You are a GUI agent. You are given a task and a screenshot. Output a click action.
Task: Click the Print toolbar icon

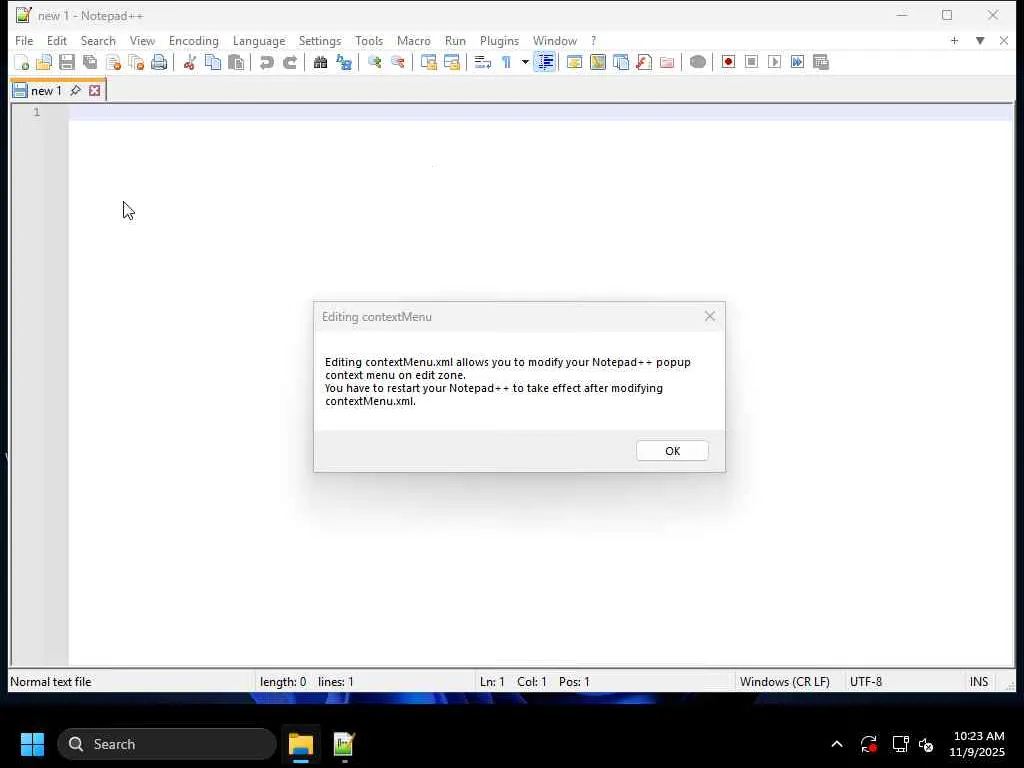click(x=159, y=62)
